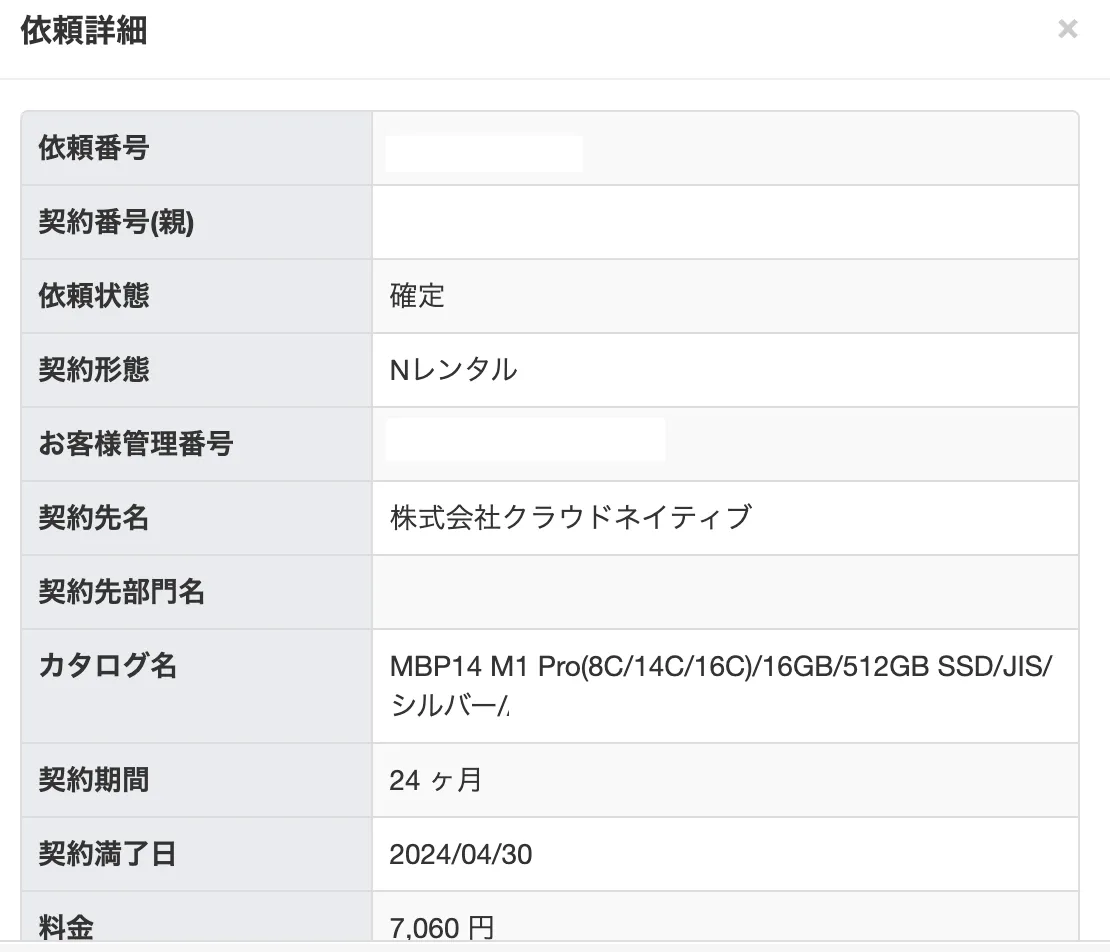The height and width of the screenshot is (952, 1110).
Task: Click the 契約番号(親) row label
Action: point(116,223)
